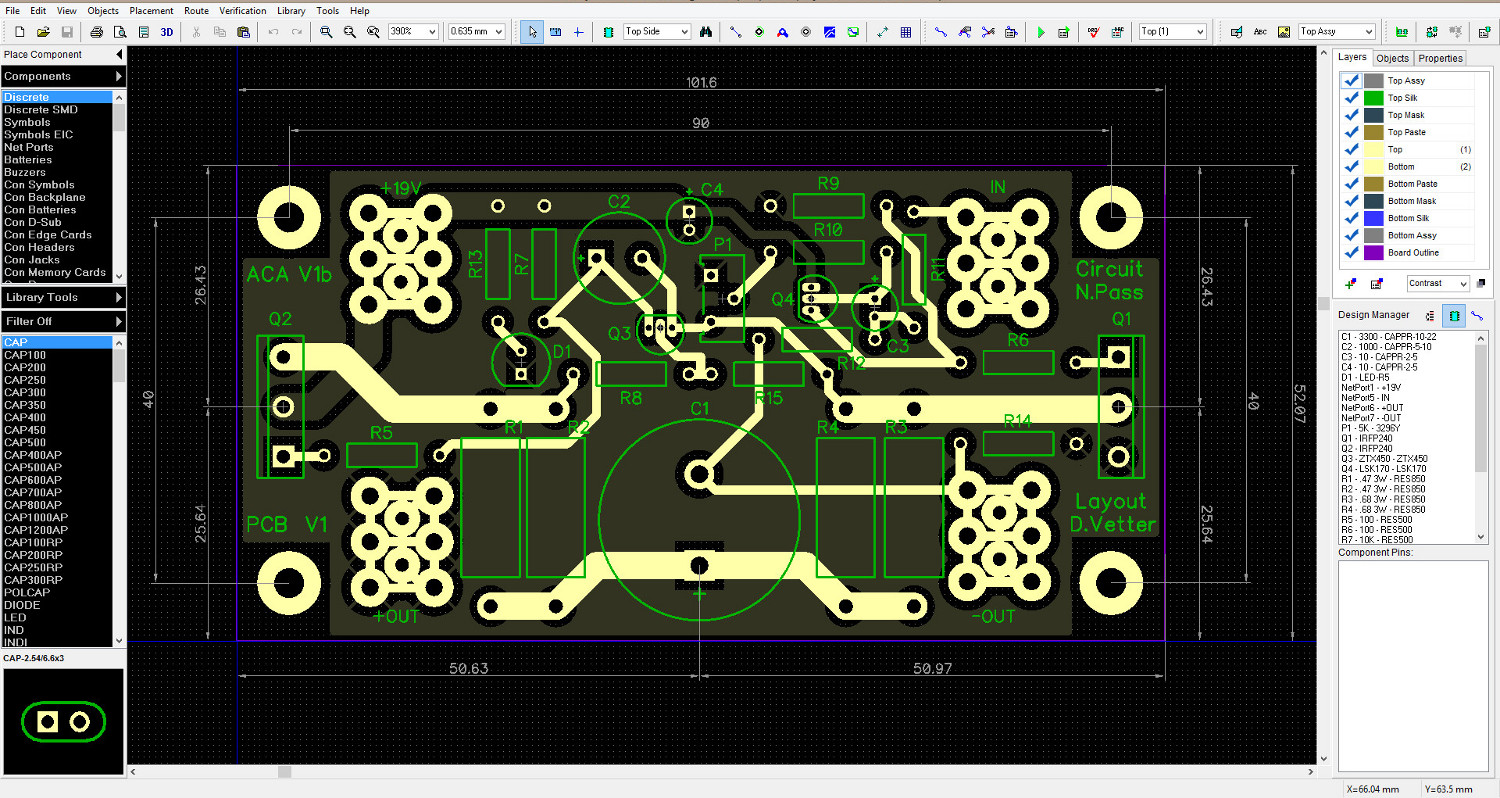Open the Verification menu
This screenshot has width=1500, height=798.
click(243, 10)
